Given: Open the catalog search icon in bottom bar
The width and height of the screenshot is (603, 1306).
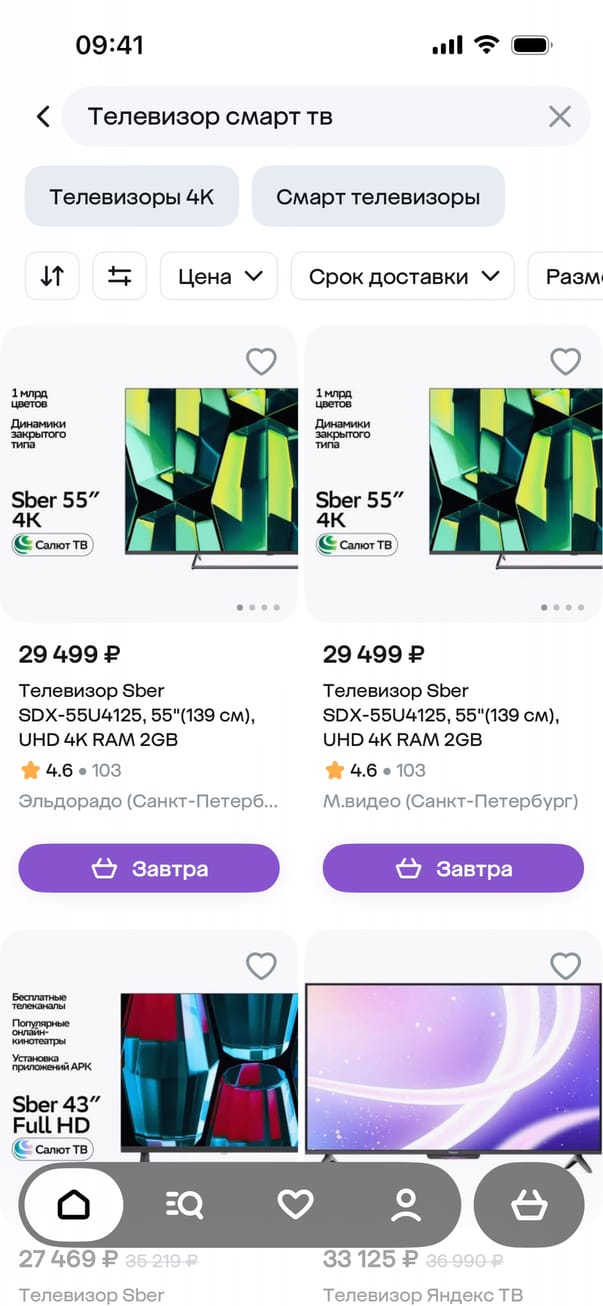Looking at the screenshot, I should (184, 1205).
